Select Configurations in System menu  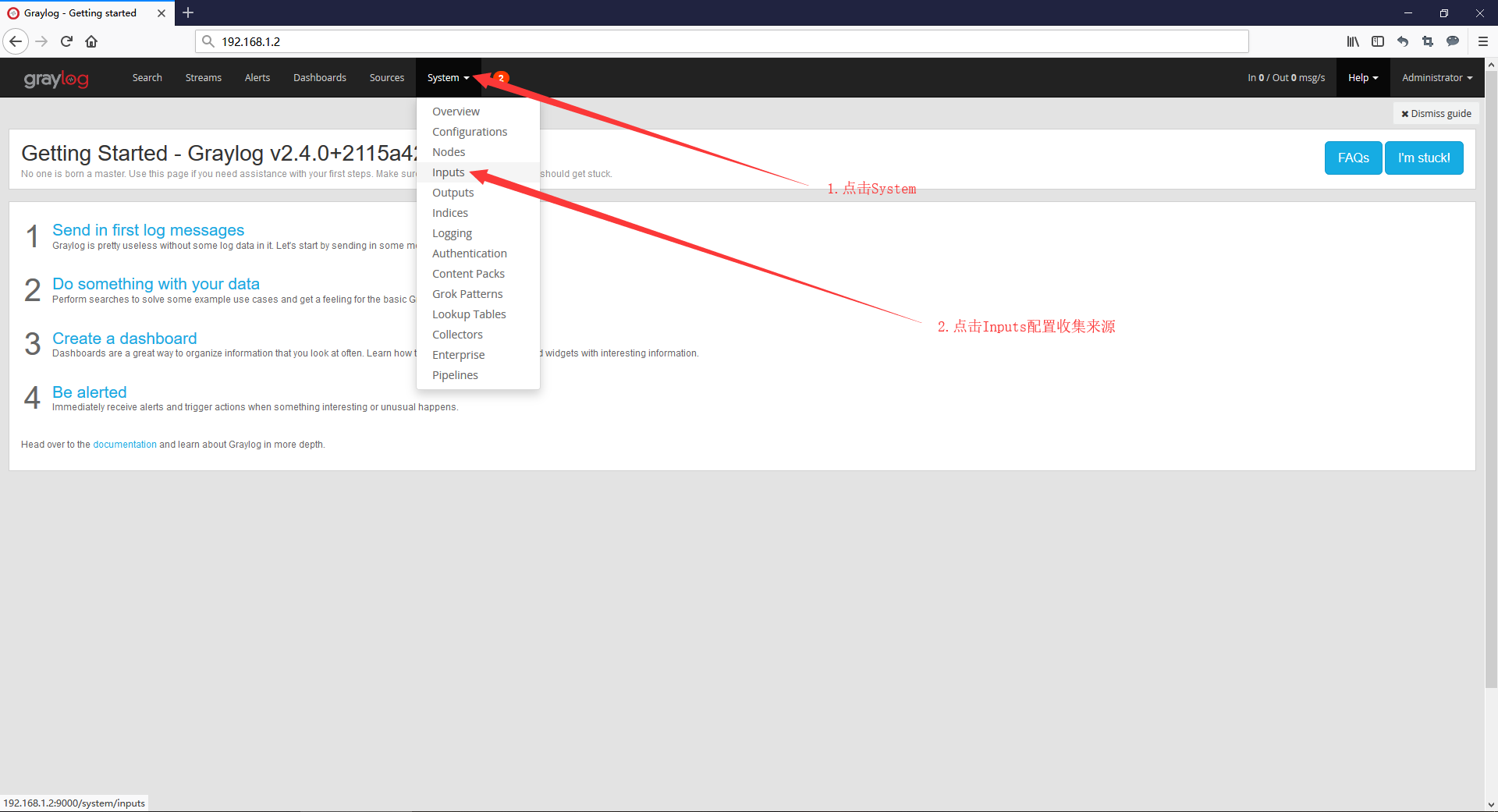(478, 132)
